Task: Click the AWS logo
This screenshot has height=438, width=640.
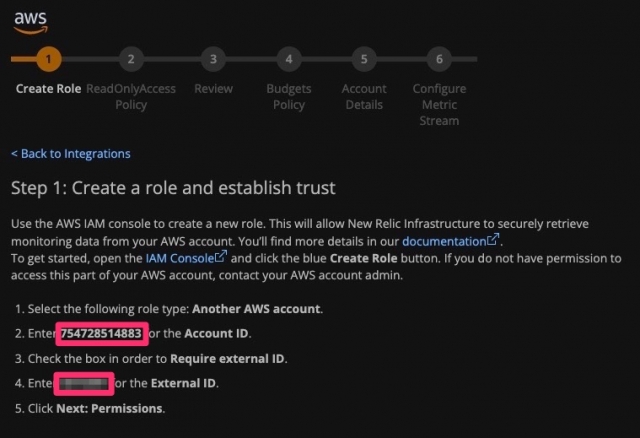Action: coord(31,23)
